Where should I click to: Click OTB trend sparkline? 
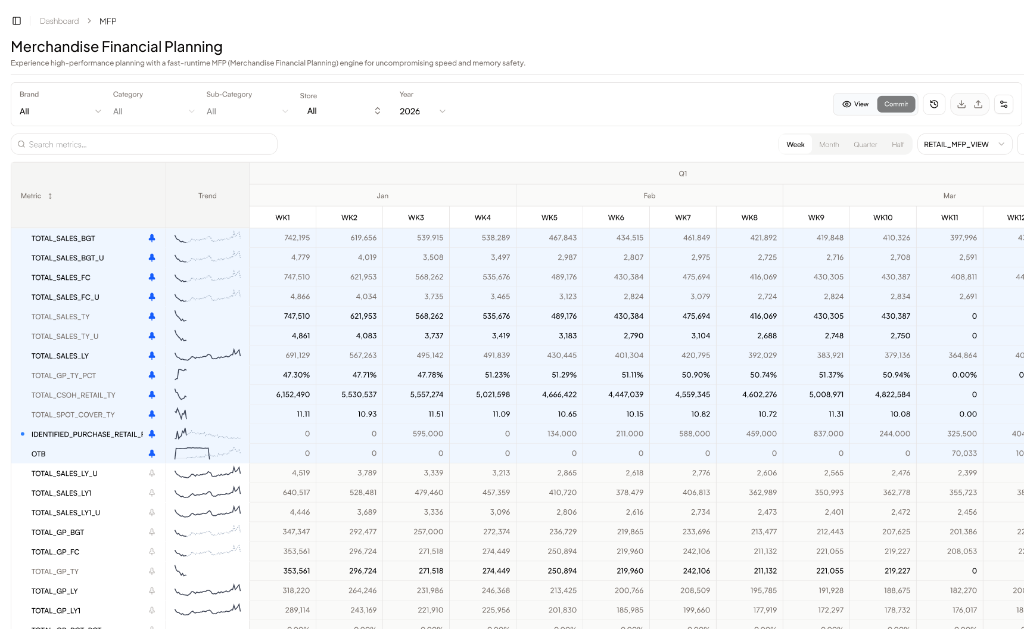(x=207, y=453)
